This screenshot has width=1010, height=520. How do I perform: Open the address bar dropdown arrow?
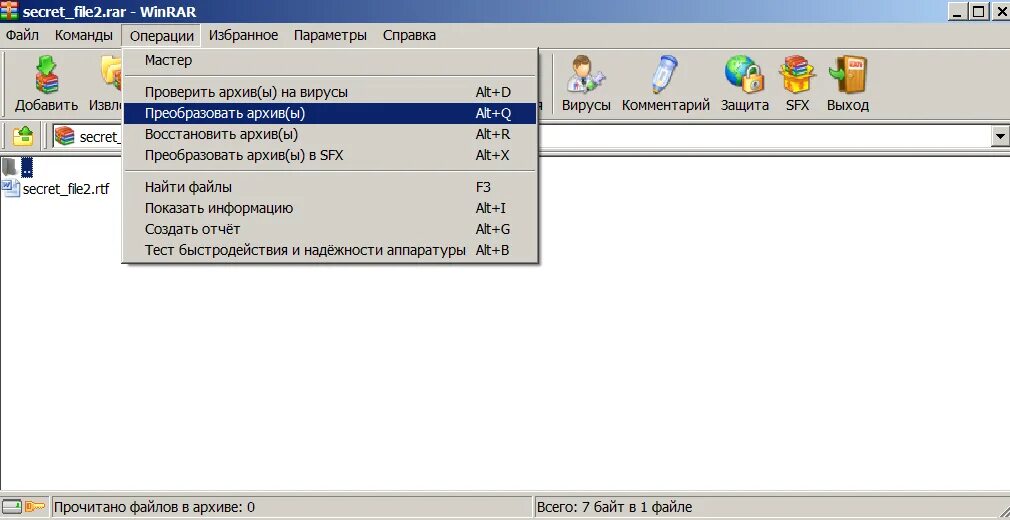[1000, 136]
